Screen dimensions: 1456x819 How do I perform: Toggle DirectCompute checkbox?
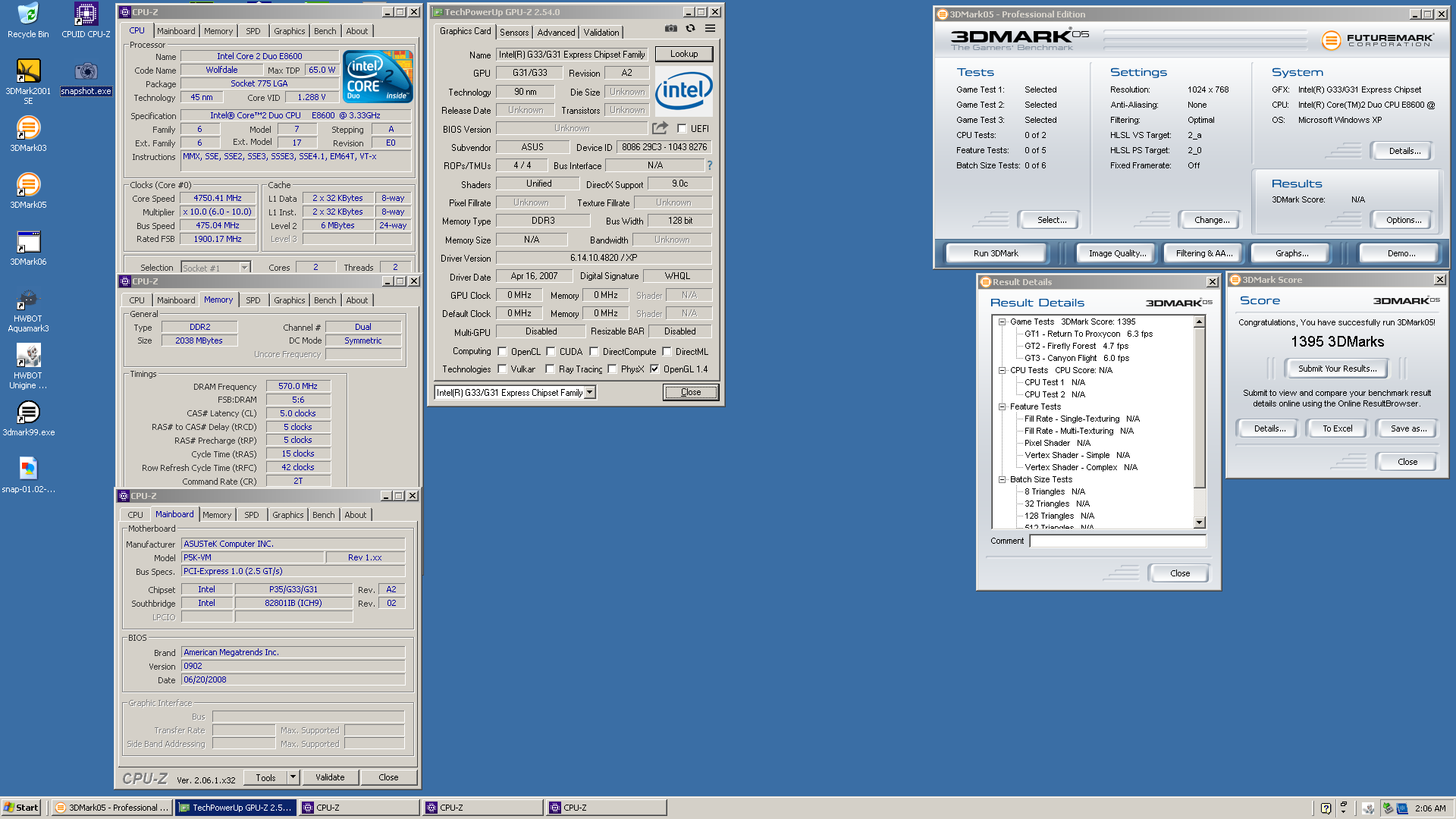(x=594, y=352)
